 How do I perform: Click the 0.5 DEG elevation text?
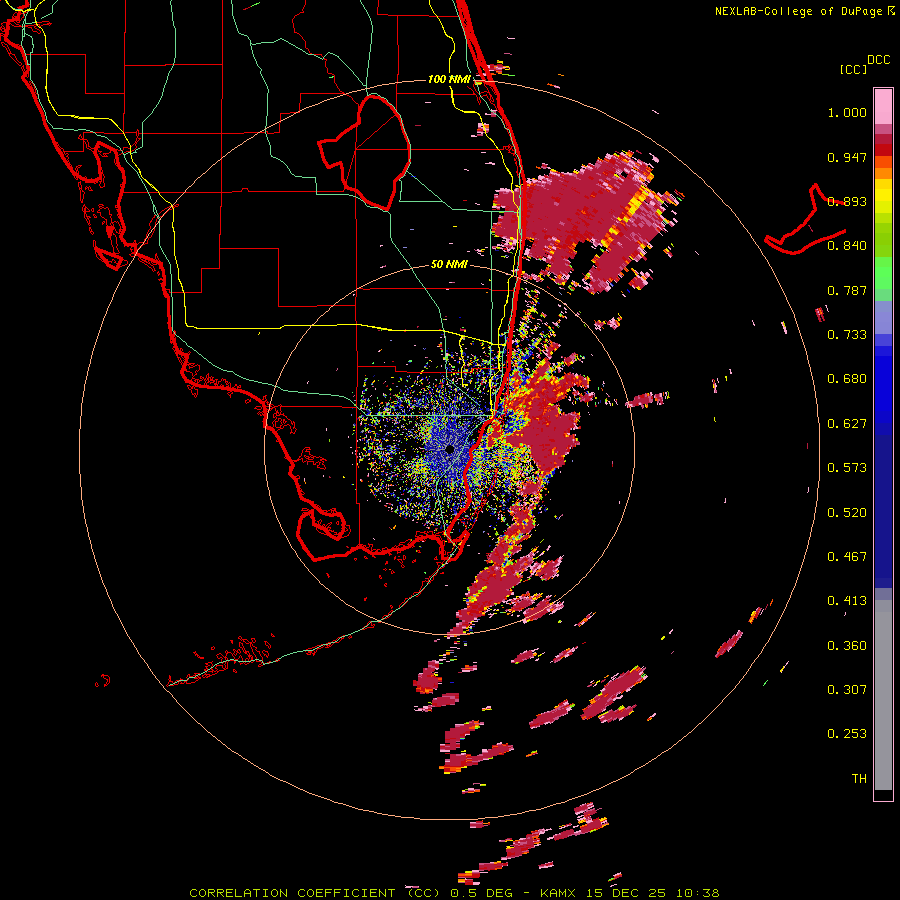coord(482,893)
